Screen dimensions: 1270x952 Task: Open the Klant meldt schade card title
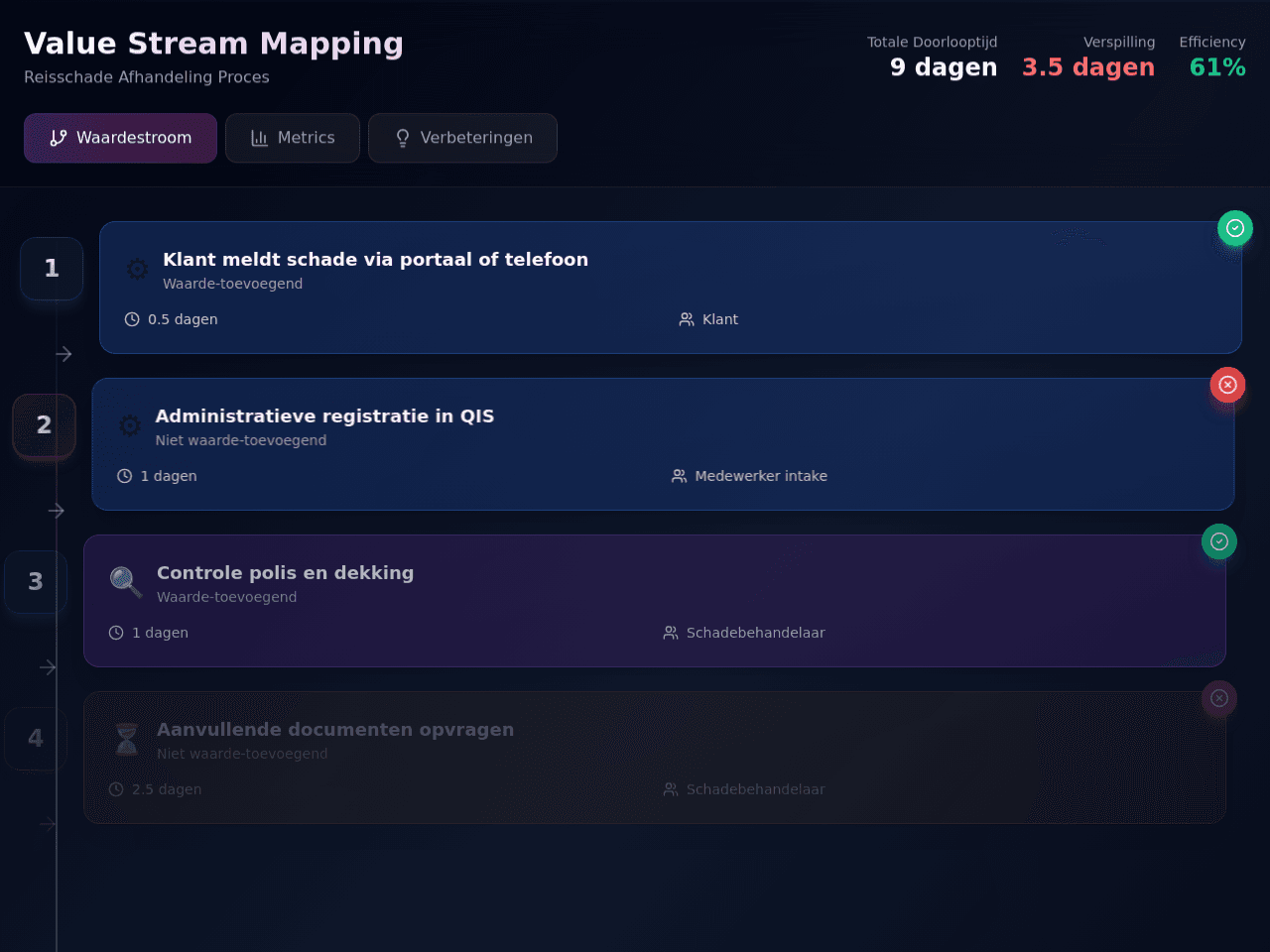point(375,260)
